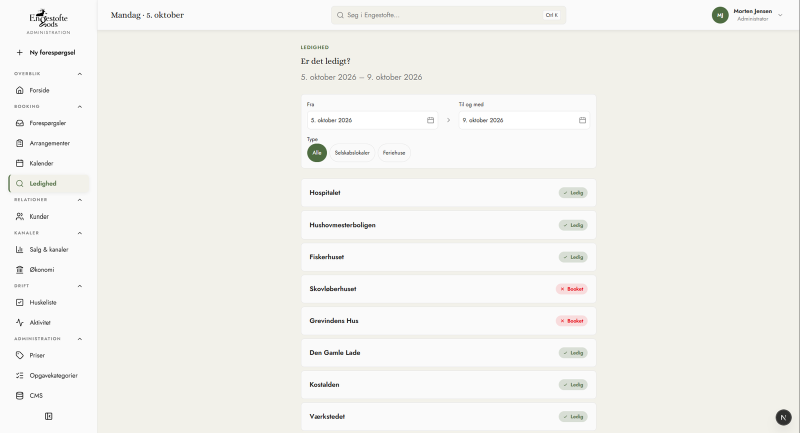Click the Salg & kanaler chart icon
The image size is (800, 433).
pyautogui.click(x=19, y=249)
